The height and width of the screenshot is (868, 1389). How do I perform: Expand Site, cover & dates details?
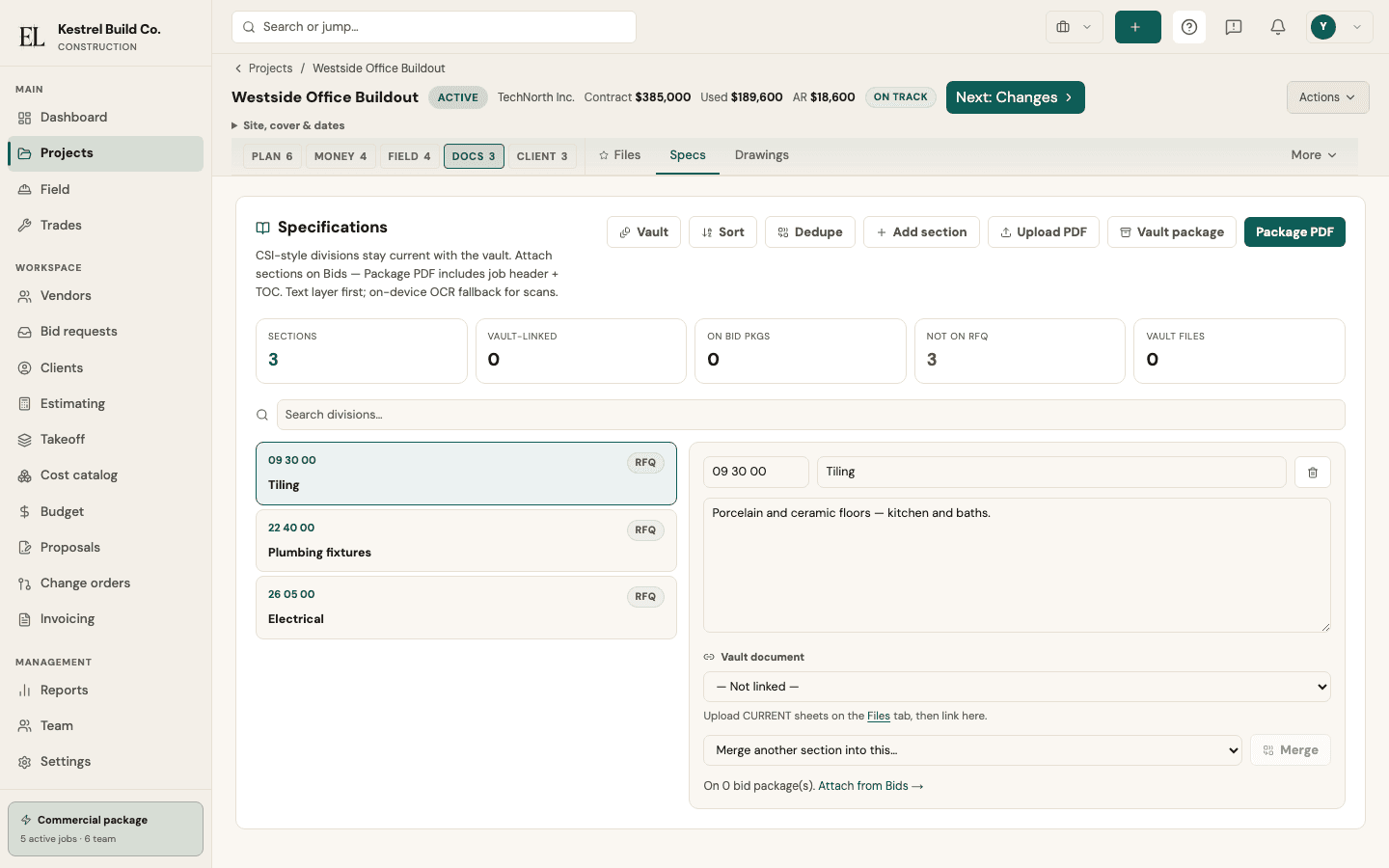(288, 125)
